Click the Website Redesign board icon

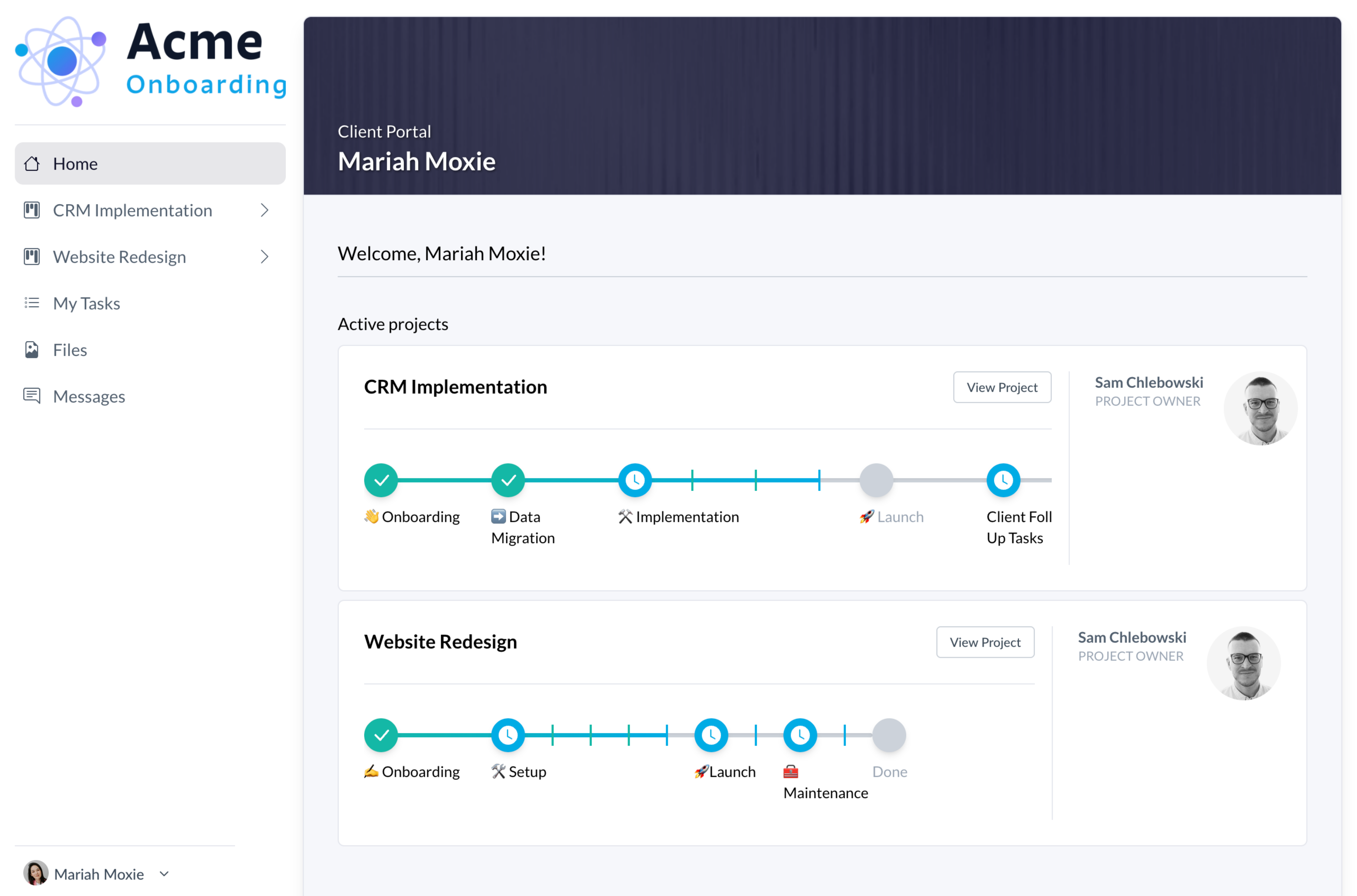pyautogui.click(x=32, y=257)
